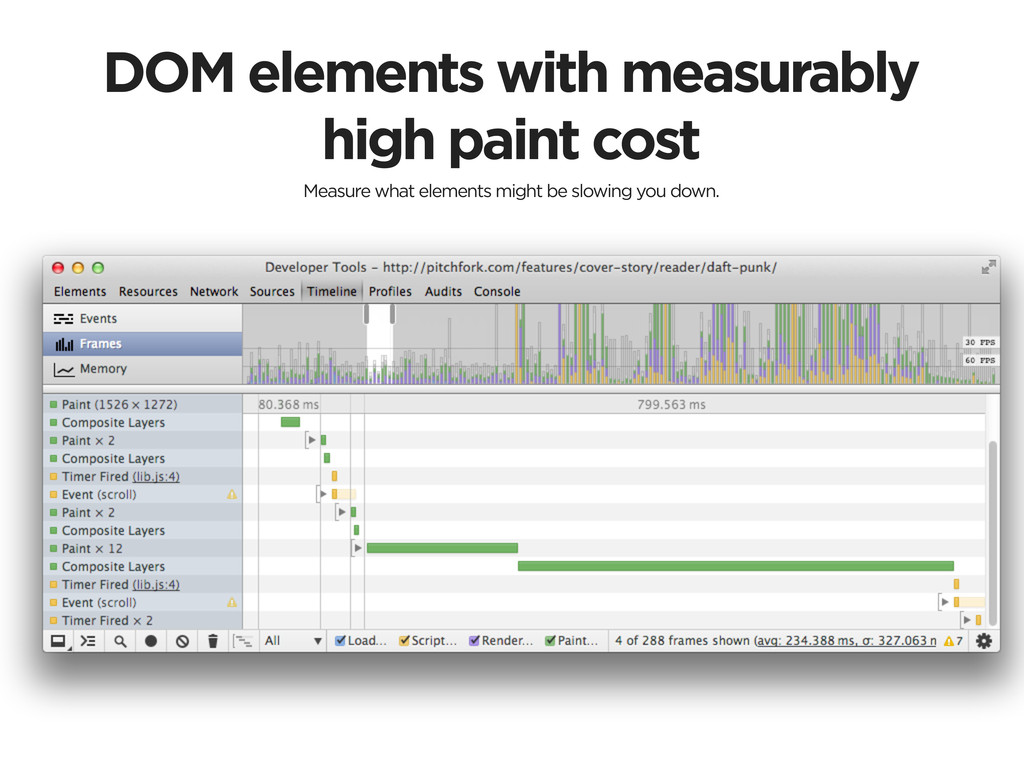The height and width of the screenshot is (768, 1024).
Task: Open the Profiles tab
Action: [x=390, y=292]
